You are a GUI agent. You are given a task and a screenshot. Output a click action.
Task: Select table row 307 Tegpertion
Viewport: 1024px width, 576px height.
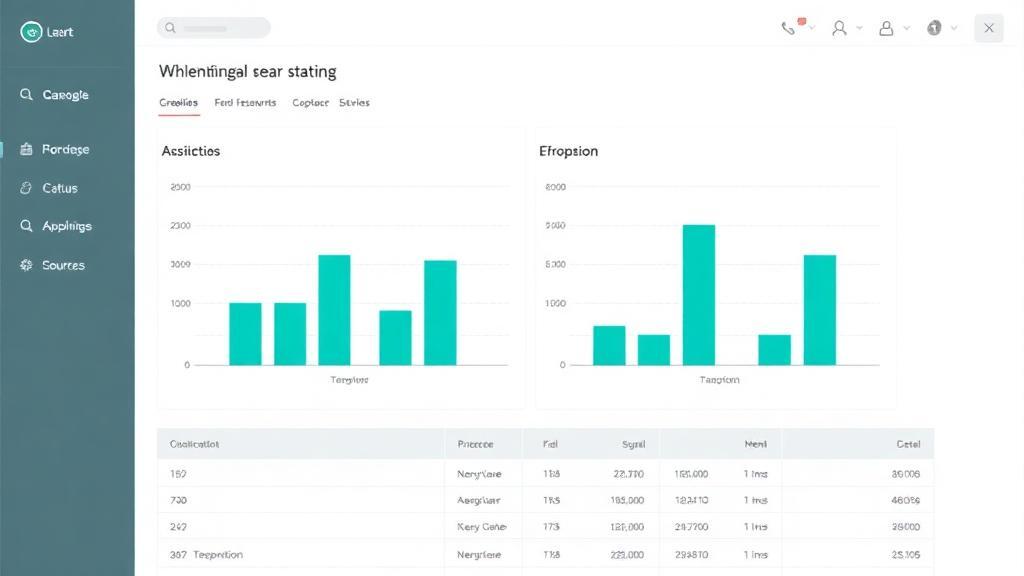tap(545, 554)
